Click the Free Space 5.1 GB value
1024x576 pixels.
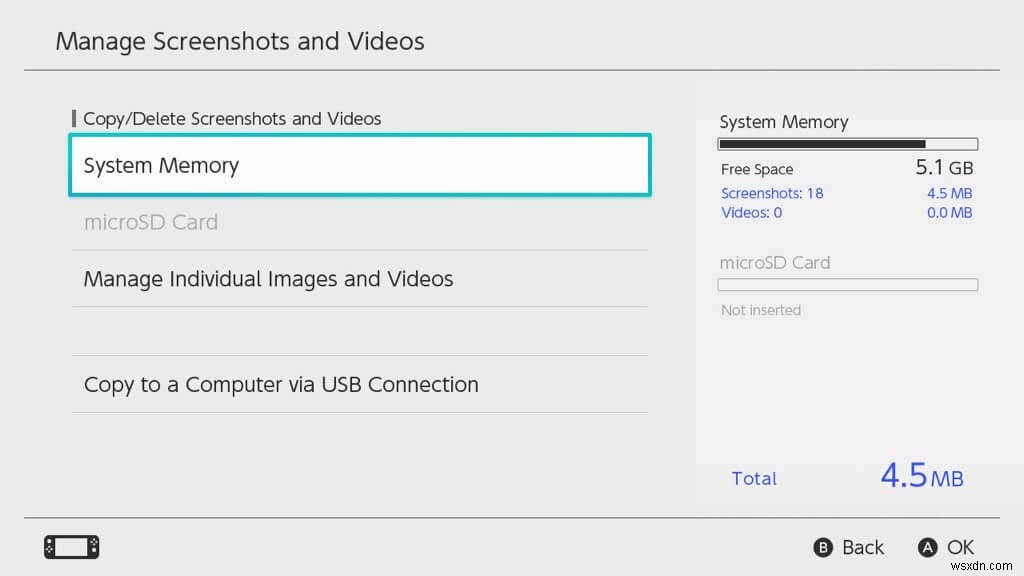(944, 168)
